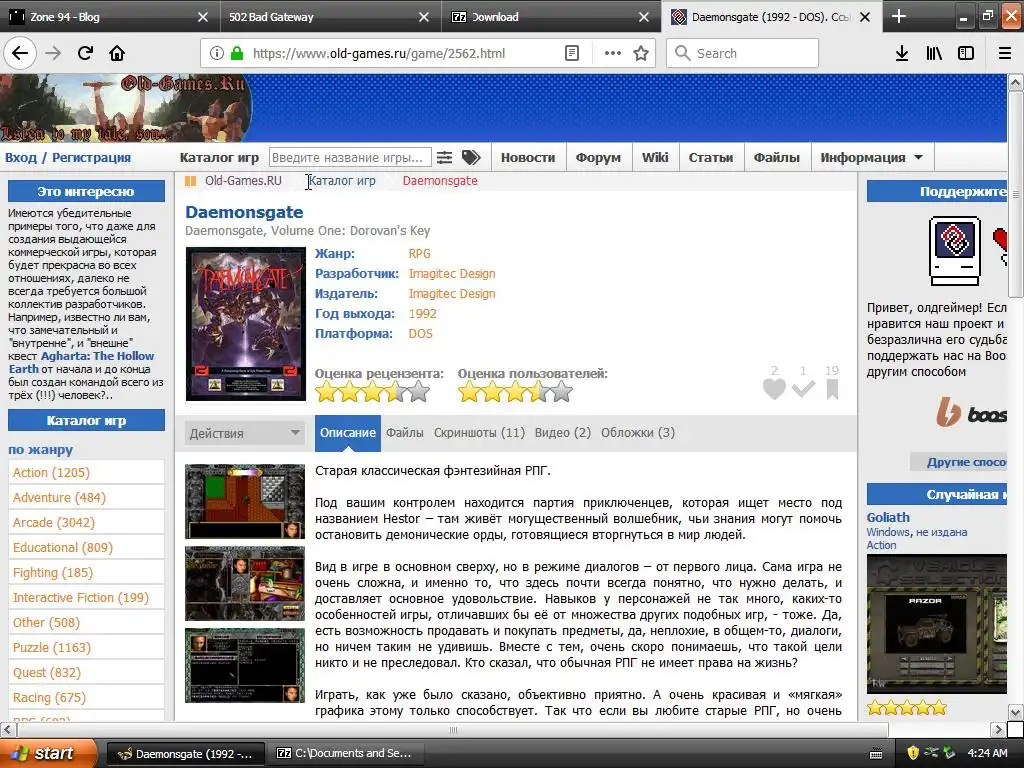Toggle reader view icon

571,53
